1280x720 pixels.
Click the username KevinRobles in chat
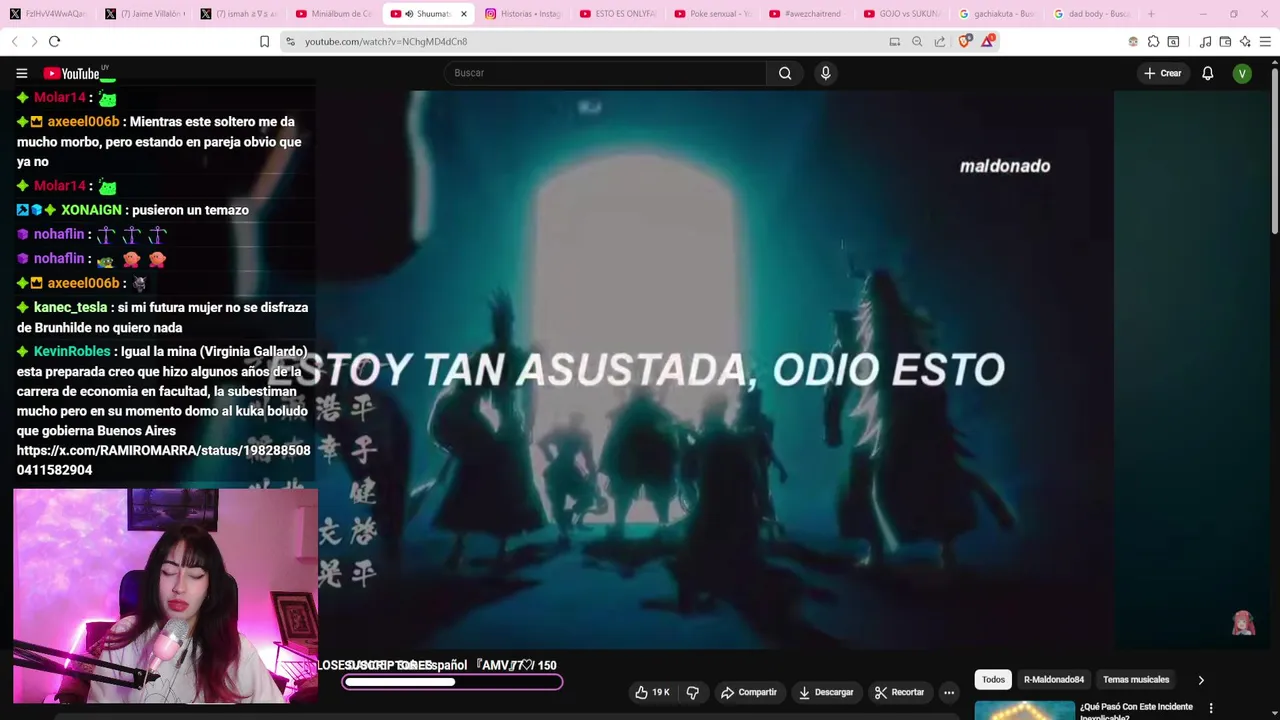tap(72, 351)
